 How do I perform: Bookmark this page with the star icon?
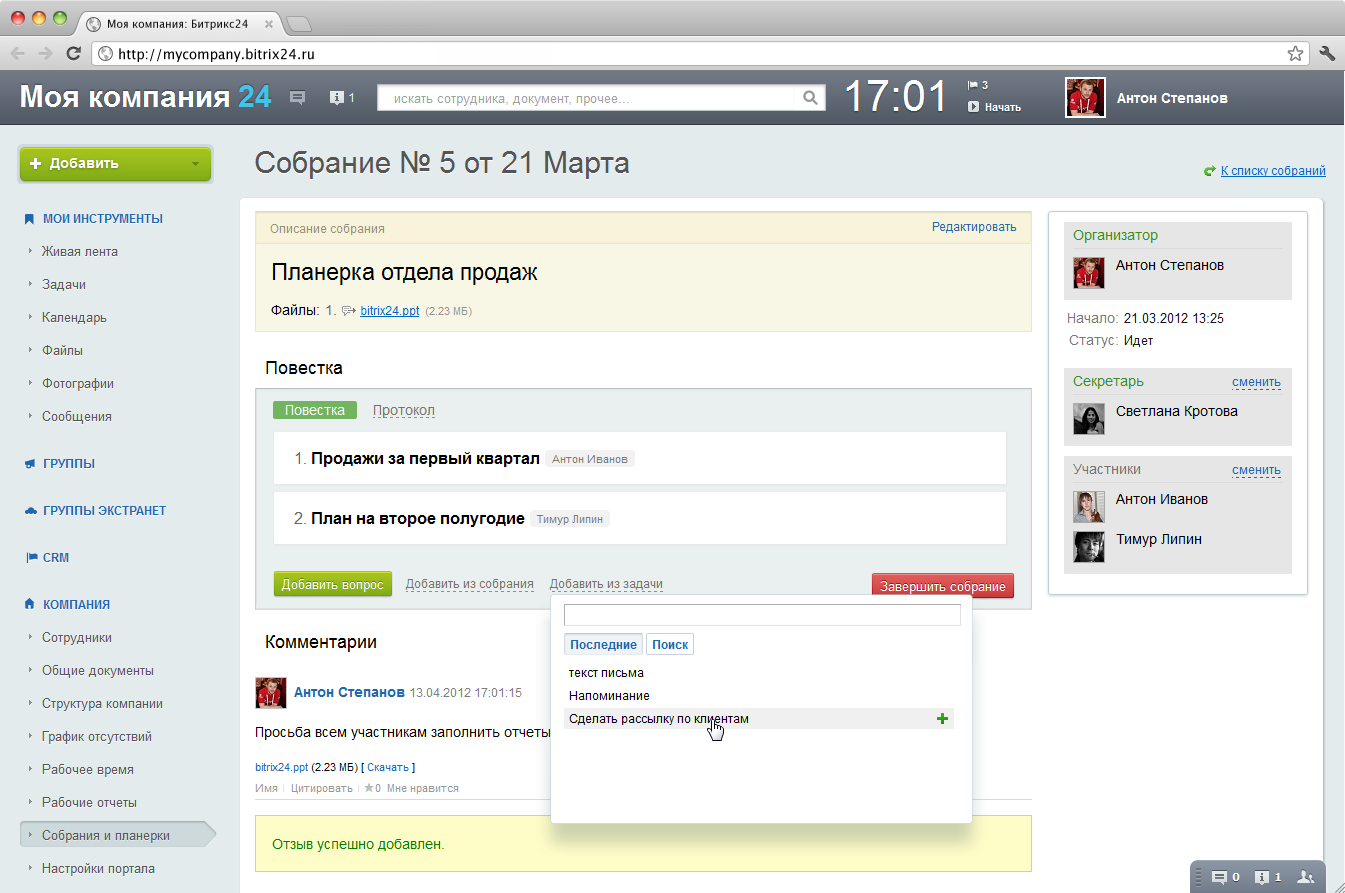1295,54
